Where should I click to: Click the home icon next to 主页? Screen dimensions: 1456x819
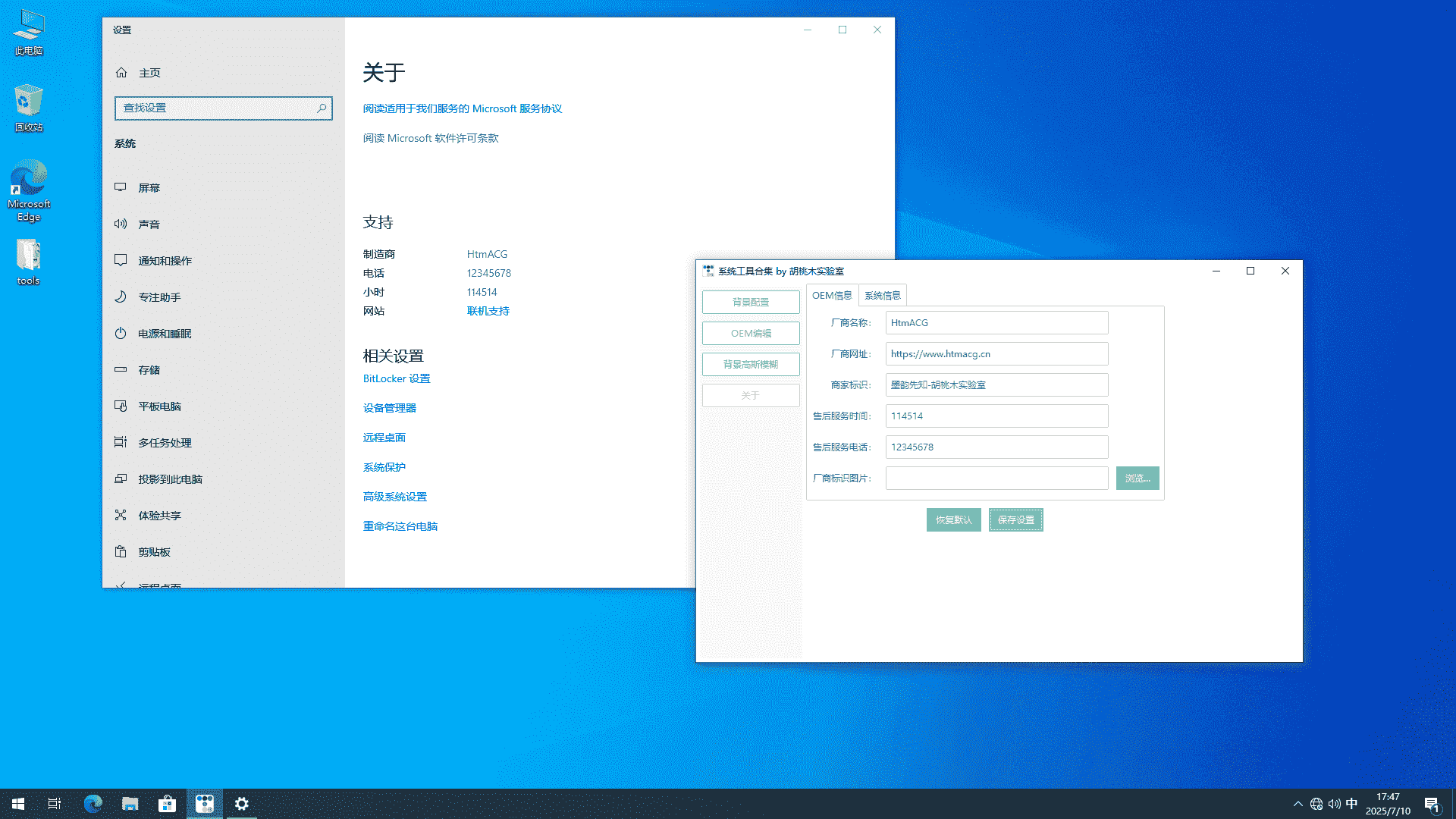click(x=121, y=73)
